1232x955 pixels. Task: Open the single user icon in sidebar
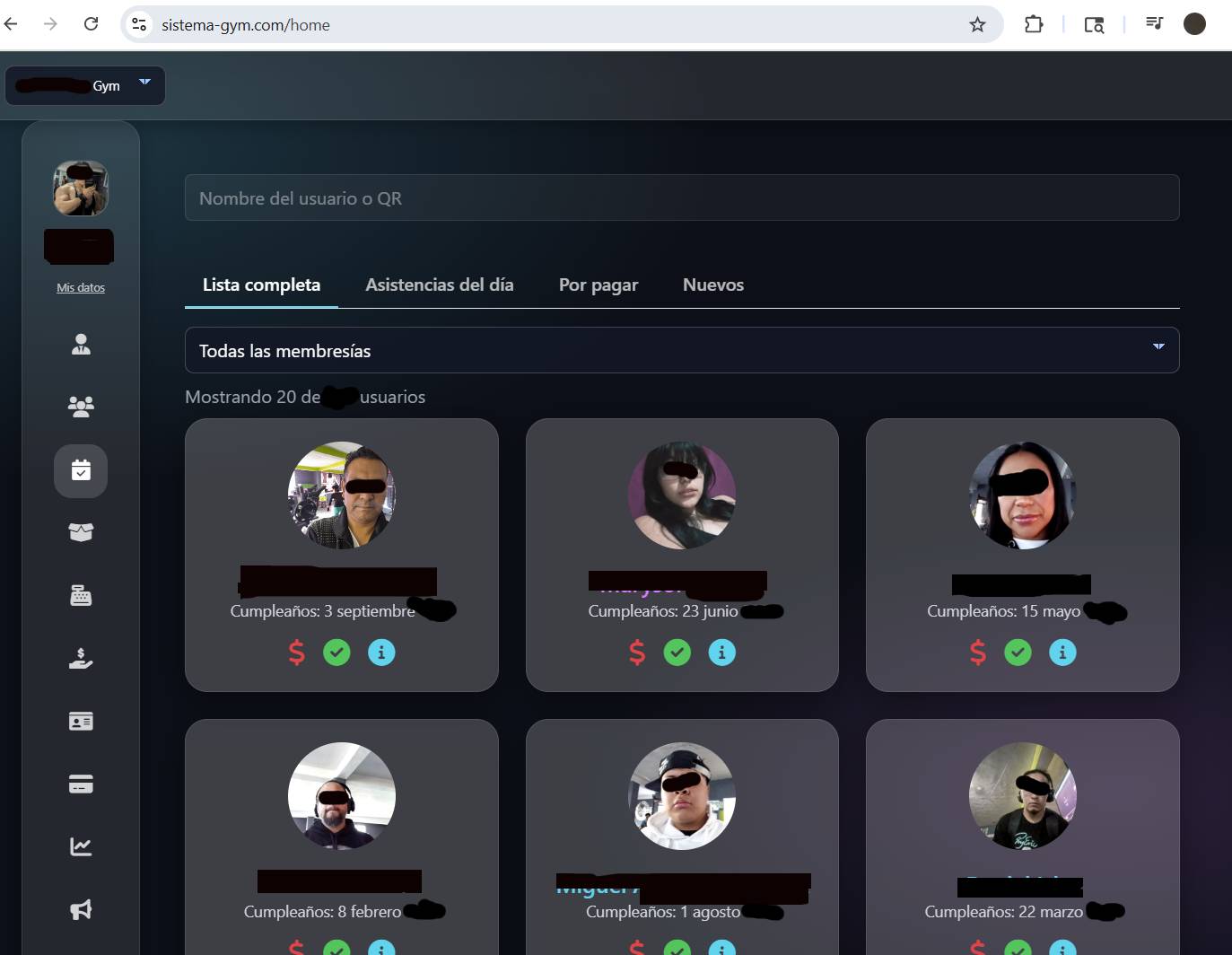coord(81,345)
